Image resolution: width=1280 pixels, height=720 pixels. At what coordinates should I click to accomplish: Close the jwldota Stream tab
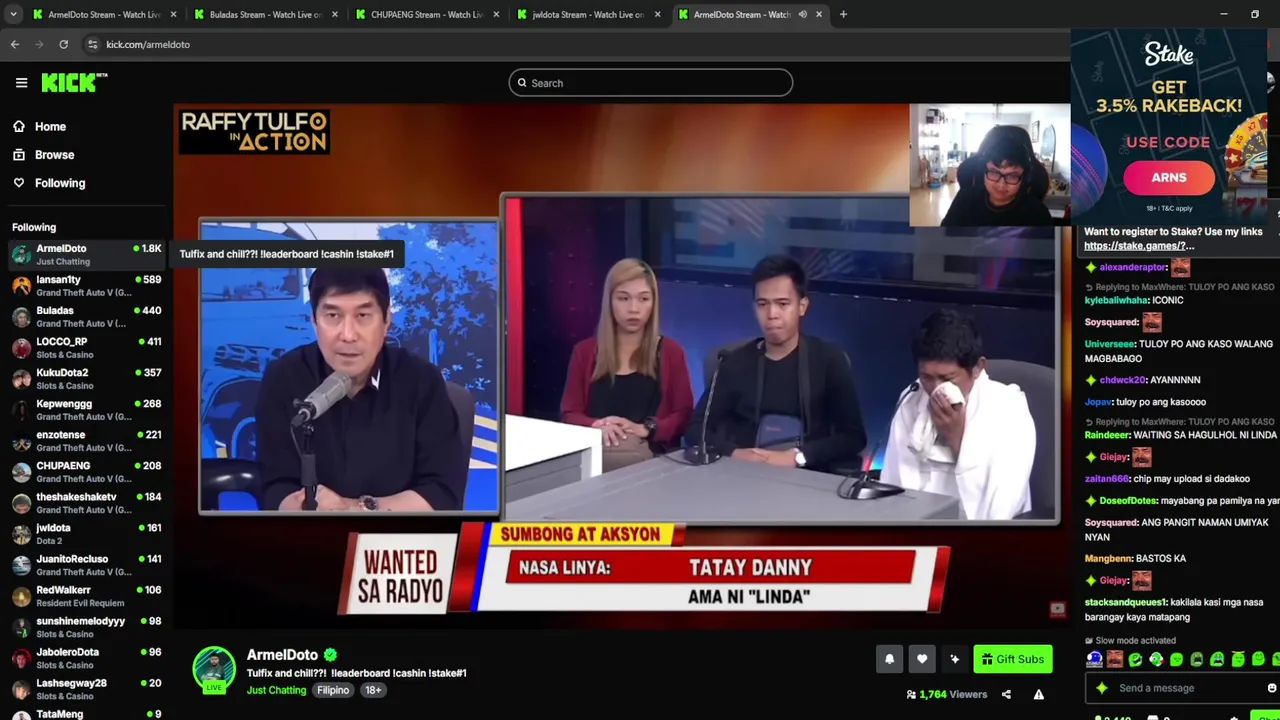[658, 14]
